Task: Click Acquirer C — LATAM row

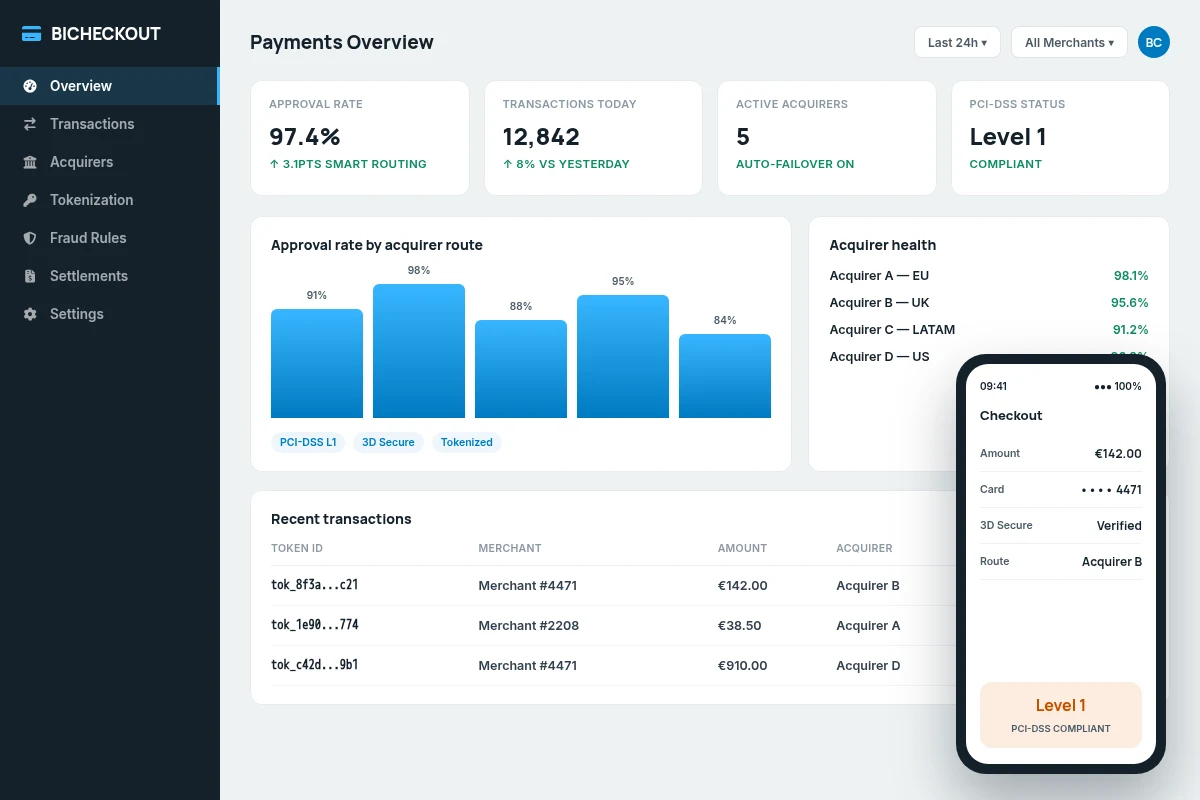Action: point(989,330)
